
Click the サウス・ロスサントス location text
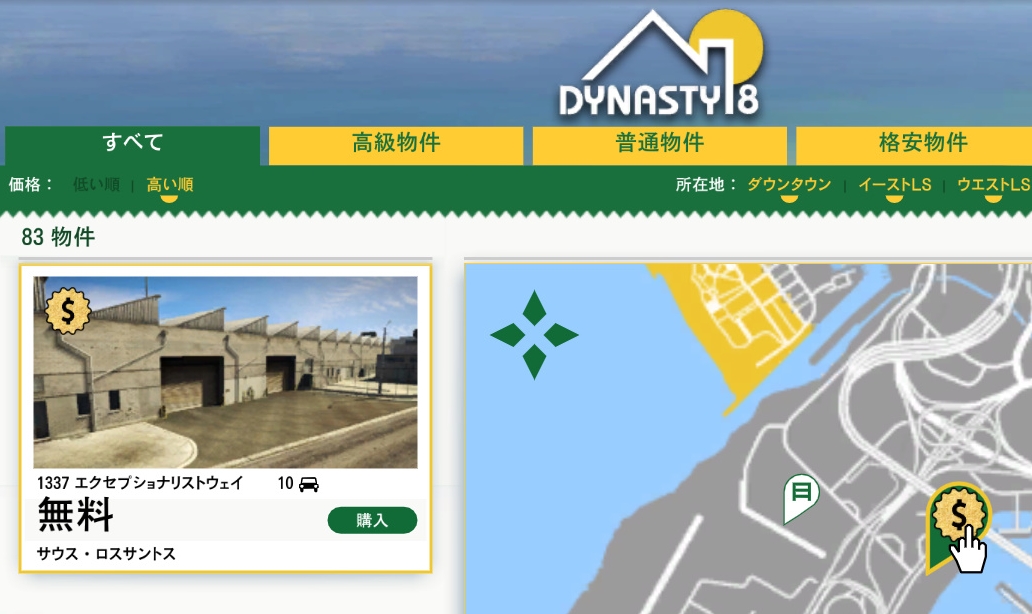pos(106,554)
